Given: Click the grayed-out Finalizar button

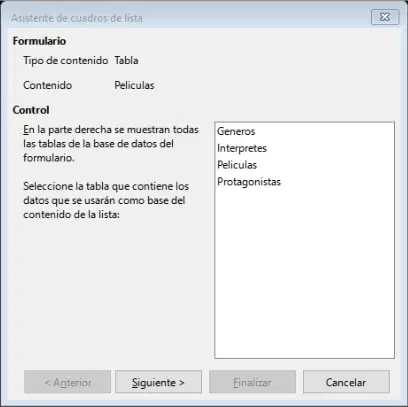Looking at the screenshot, I should 252,382.
